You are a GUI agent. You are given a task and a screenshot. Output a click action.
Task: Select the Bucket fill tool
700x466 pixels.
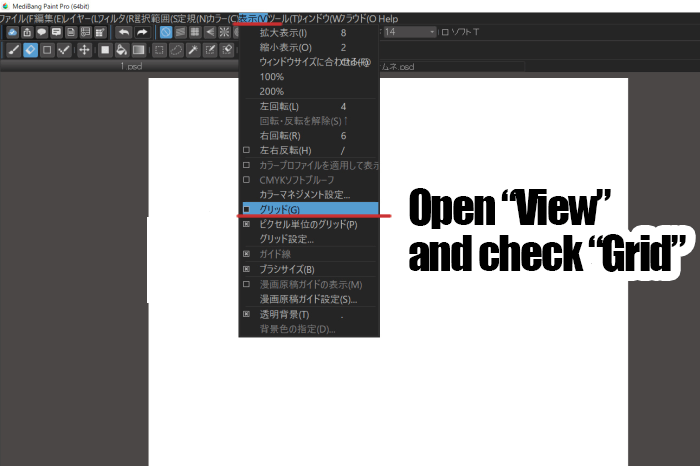(121, 50)
